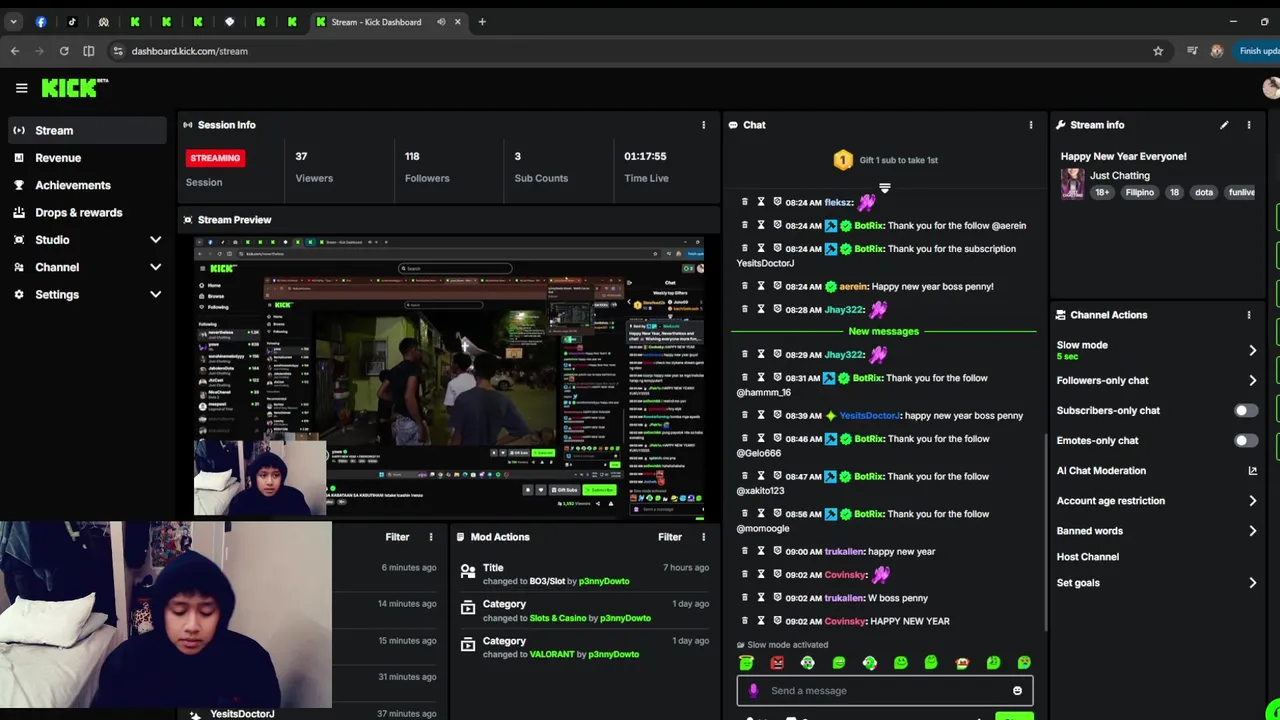Click the 'New messages' divider in chat

coord(883,331)
